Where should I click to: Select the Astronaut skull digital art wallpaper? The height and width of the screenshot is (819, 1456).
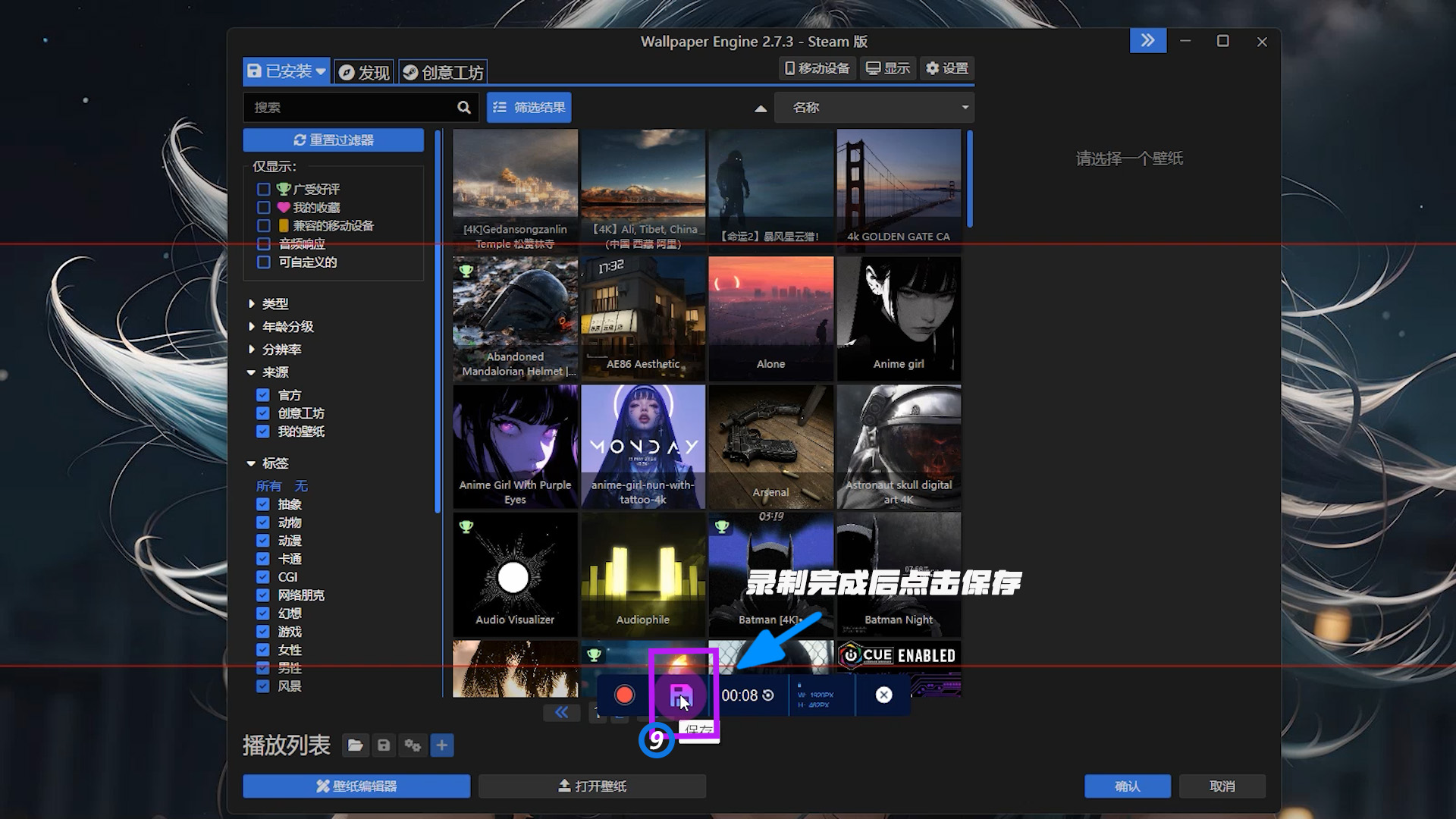pos(899,447)
